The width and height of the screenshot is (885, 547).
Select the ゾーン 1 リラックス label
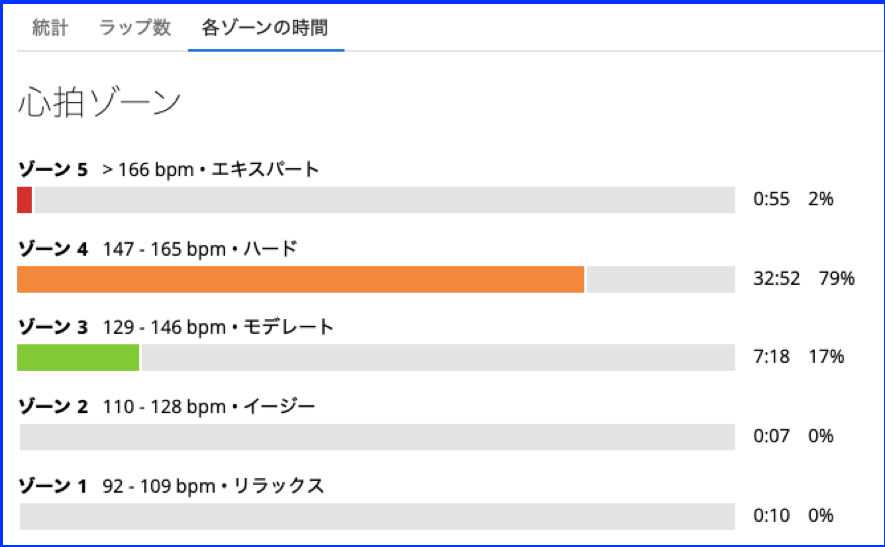click(x=171, y=486)
